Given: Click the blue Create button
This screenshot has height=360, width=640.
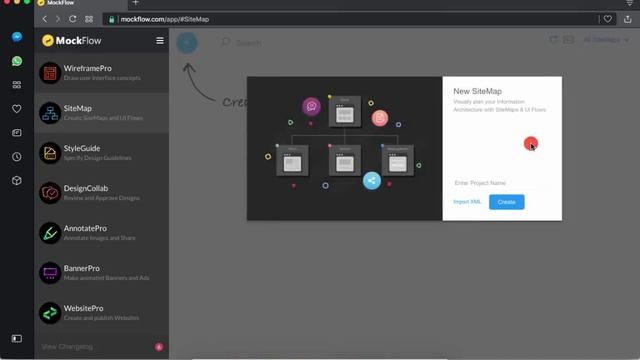Looking at the screenshot, I should coord(507,202).
